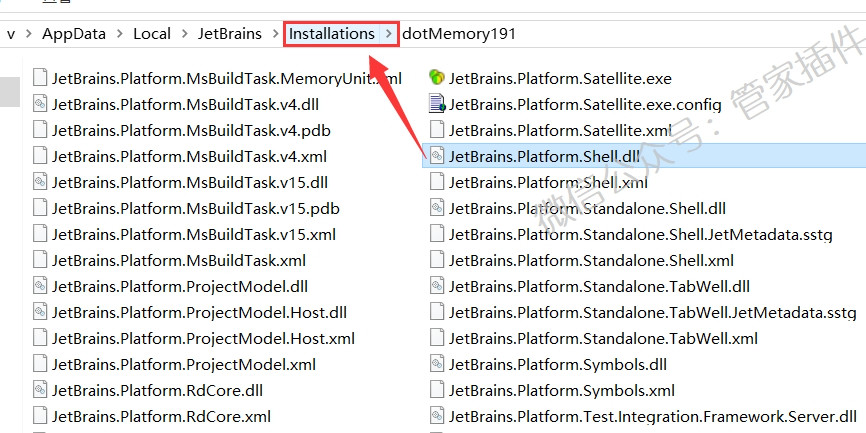Viewport: 866px width, 433px height.
Task: Click the Symbols.dll file icon
Action: tap(437, 365)
